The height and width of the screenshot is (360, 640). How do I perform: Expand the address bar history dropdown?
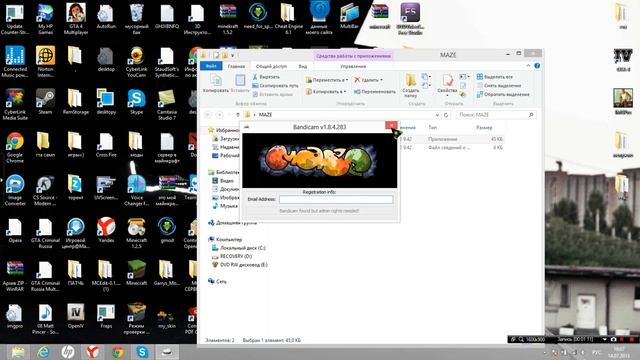coord(437,115)
